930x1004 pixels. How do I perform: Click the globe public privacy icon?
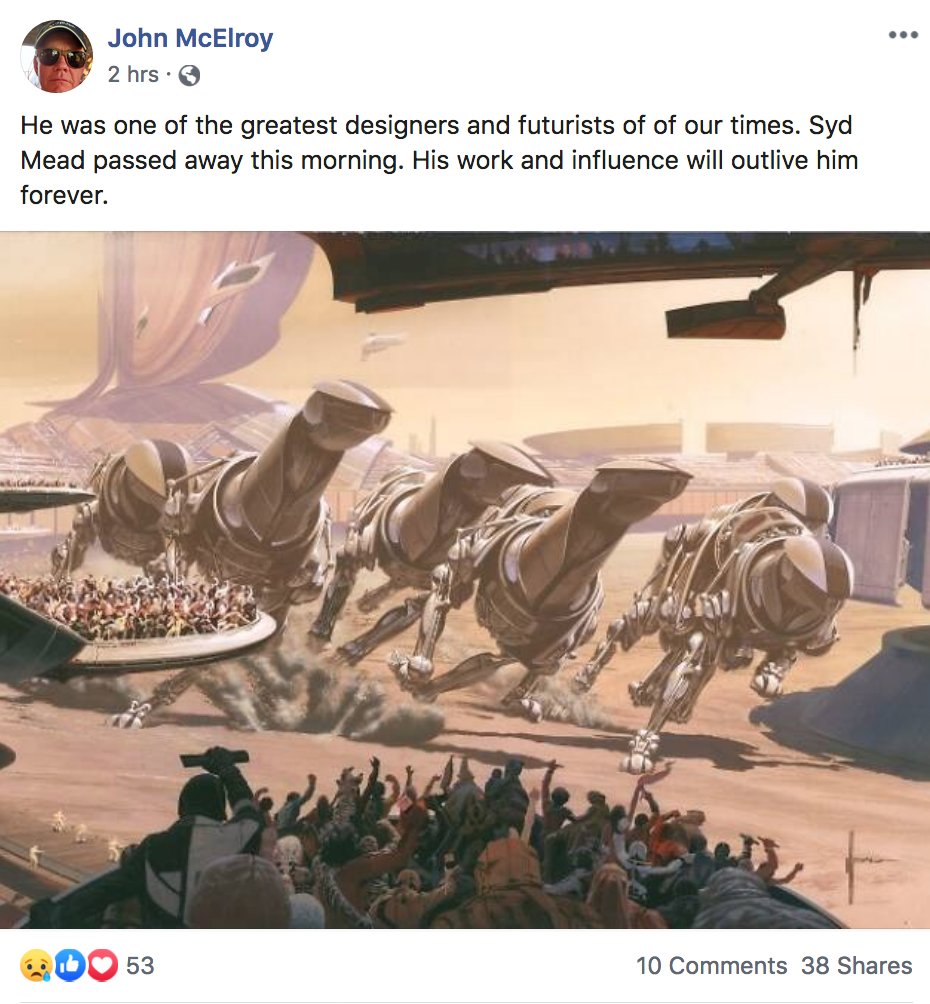[189, 76]
